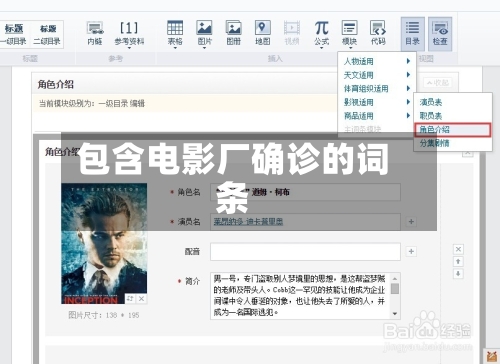Expand the 天文适用 submenu
Image resolution: width=500 pixels, height=364 pixels.
point(377,75)
